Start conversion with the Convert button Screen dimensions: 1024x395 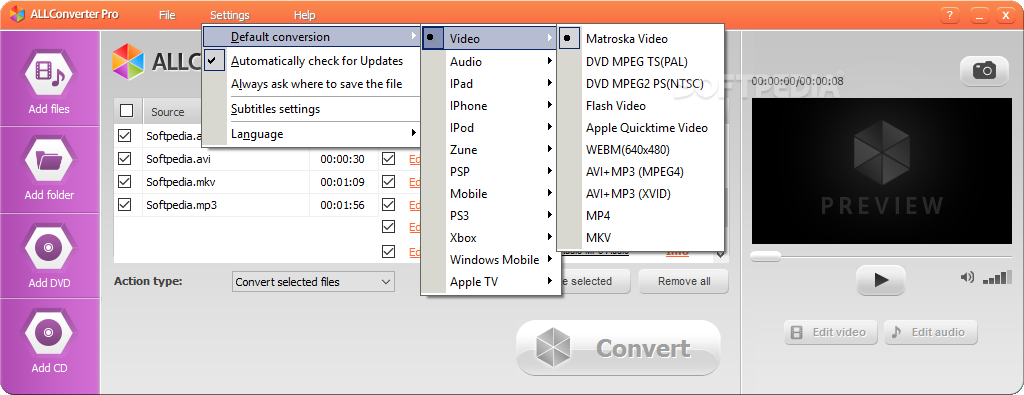tap(618, 348)
